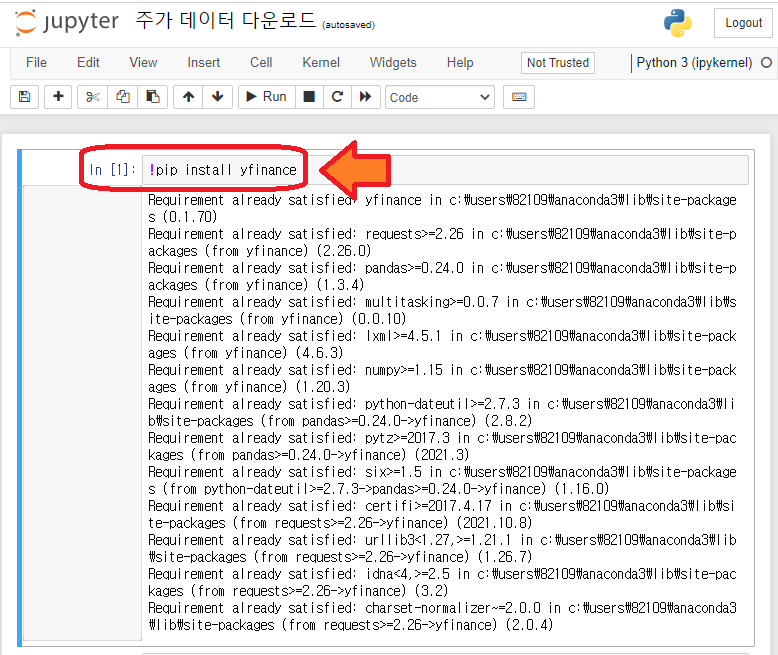
Task: Run the current cell
Action: [267, 97]
